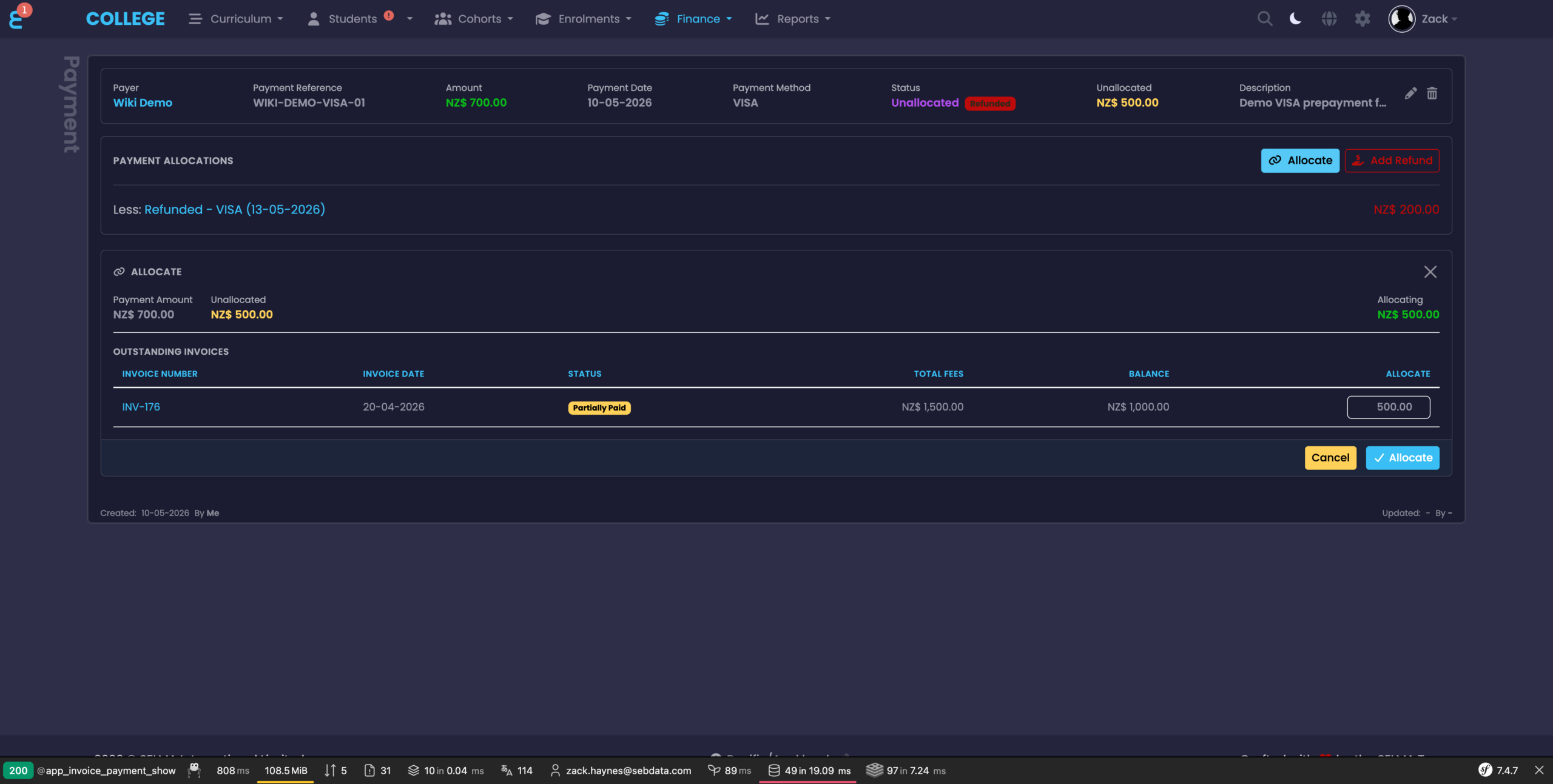Click the @app_invoice_payment_show route label
1553x784 pixels.
pos(106,770)
